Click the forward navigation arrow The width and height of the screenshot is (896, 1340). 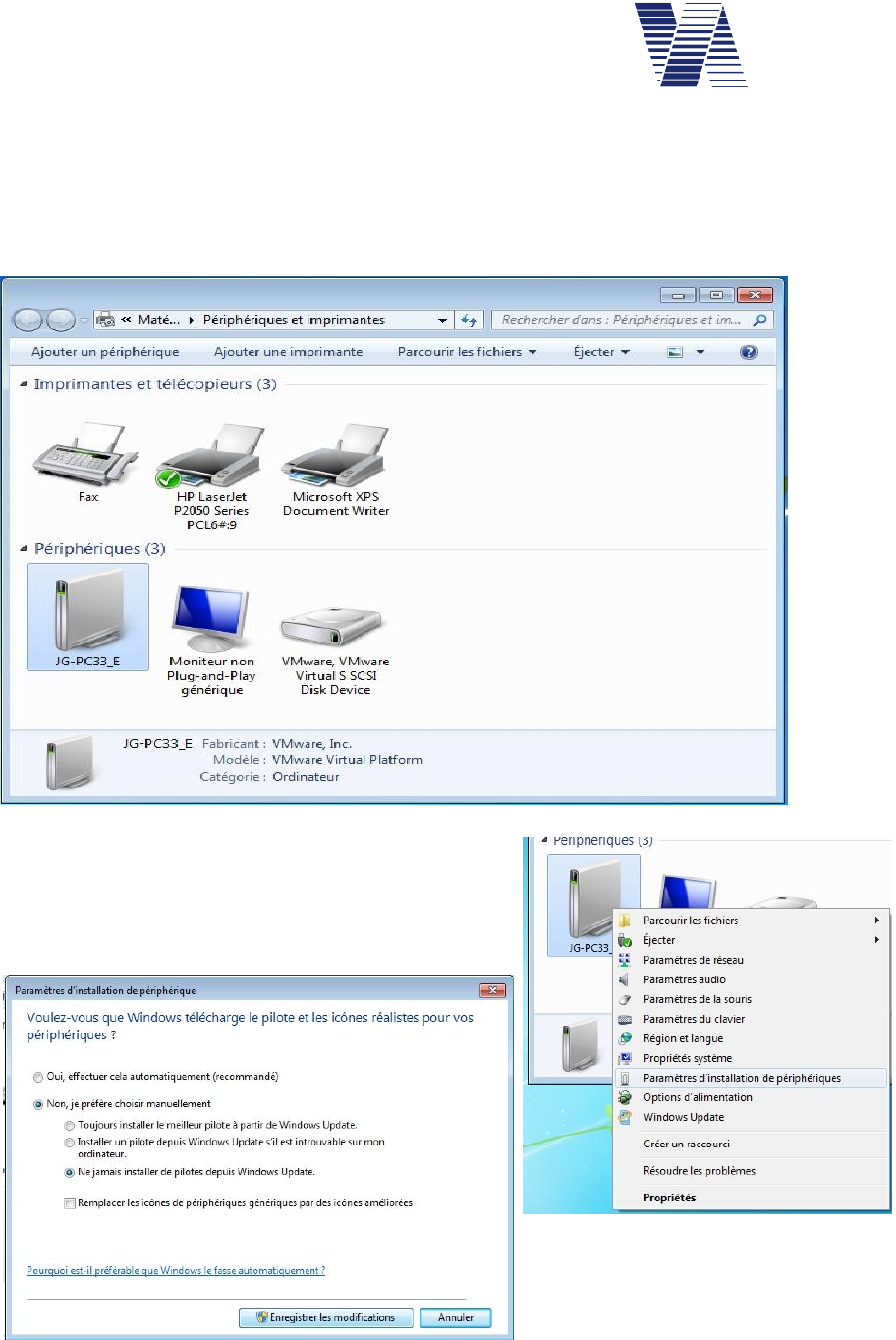click(61, 320)
